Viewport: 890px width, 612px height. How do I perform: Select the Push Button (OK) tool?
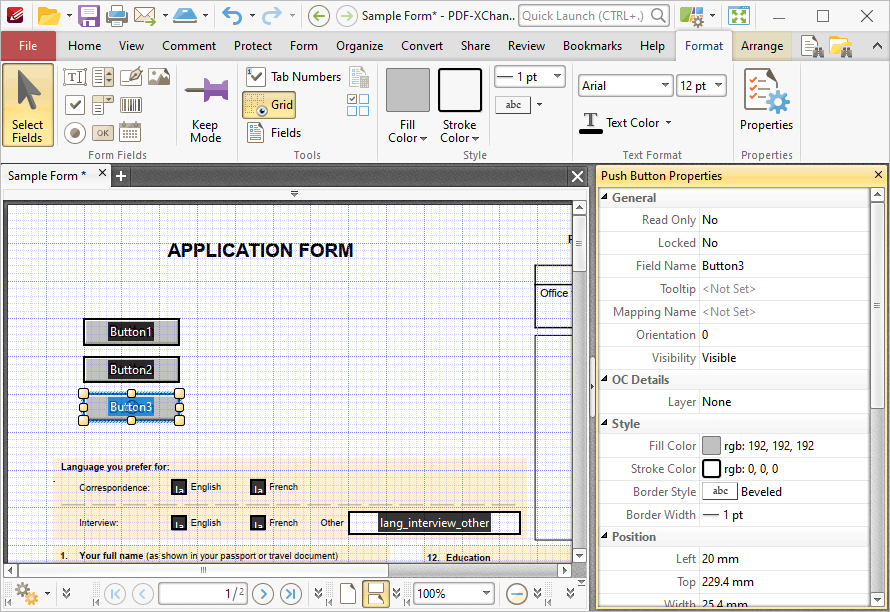(103, 132)
